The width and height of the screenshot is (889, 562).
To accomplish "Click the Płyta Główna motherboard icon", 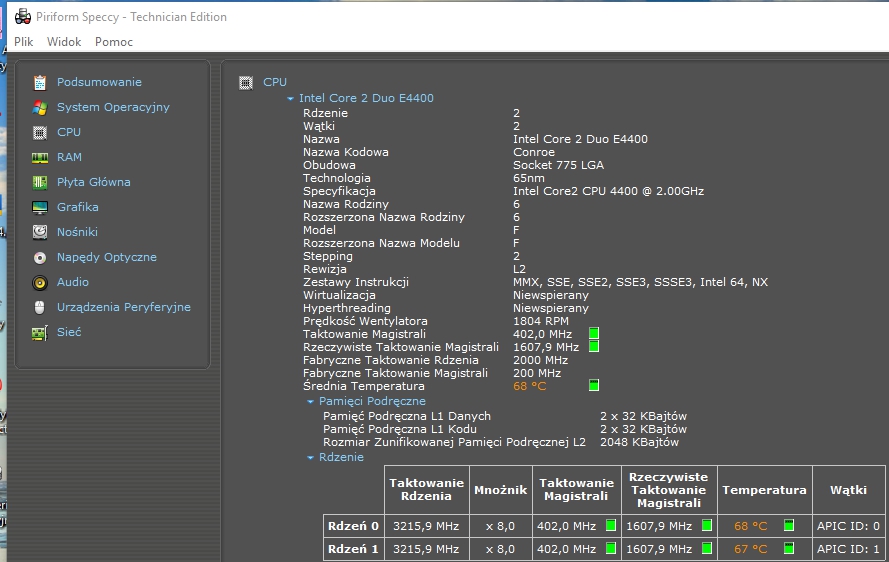I will [x=40, y=183].
